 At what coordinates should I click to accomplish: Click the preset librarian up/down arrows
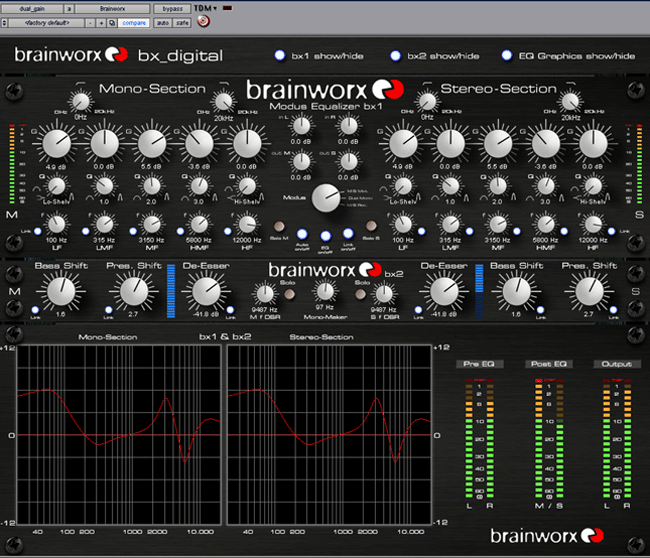click(4, 23)
